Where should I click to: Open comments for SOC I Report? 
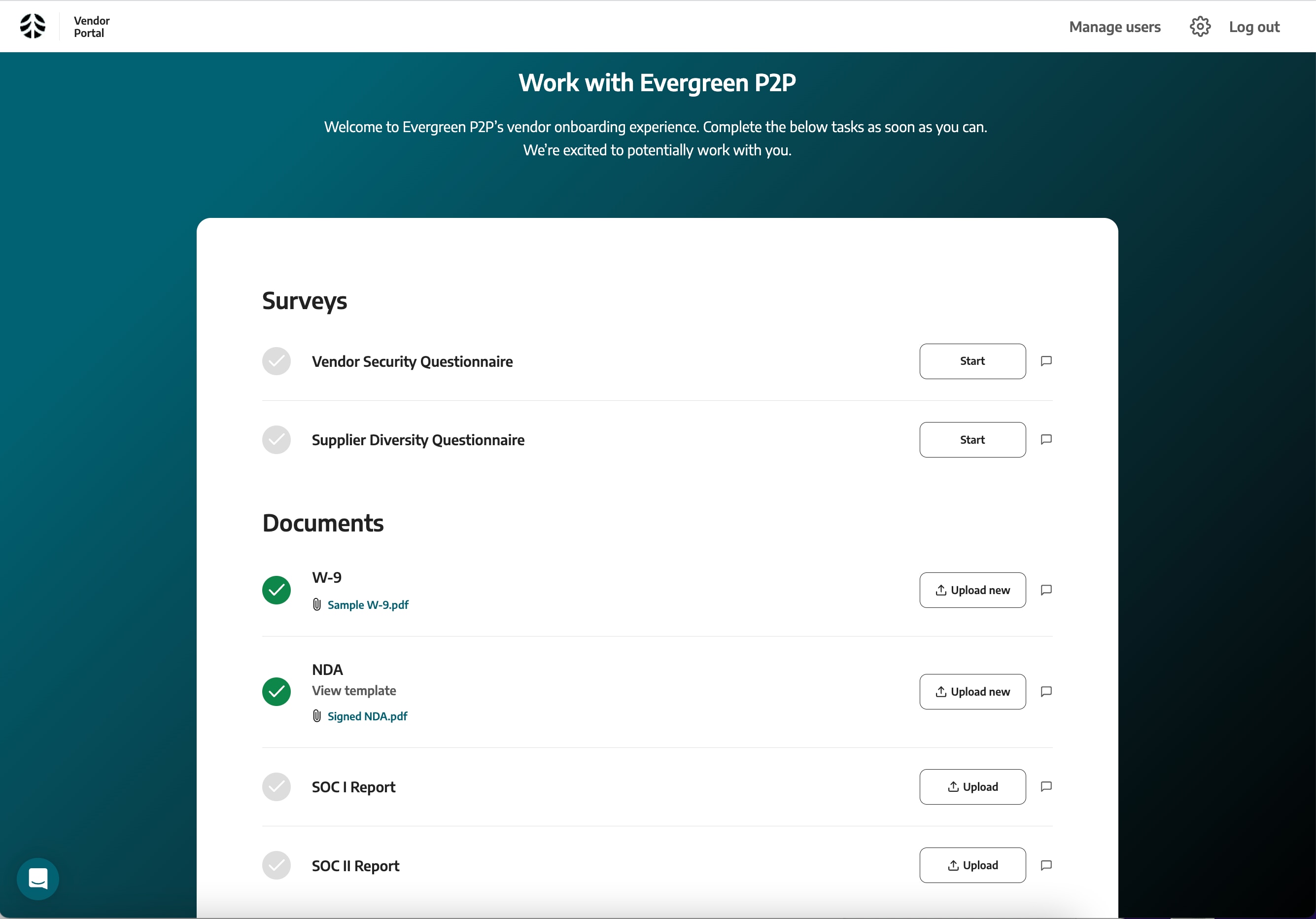[x=1046, y=786]
